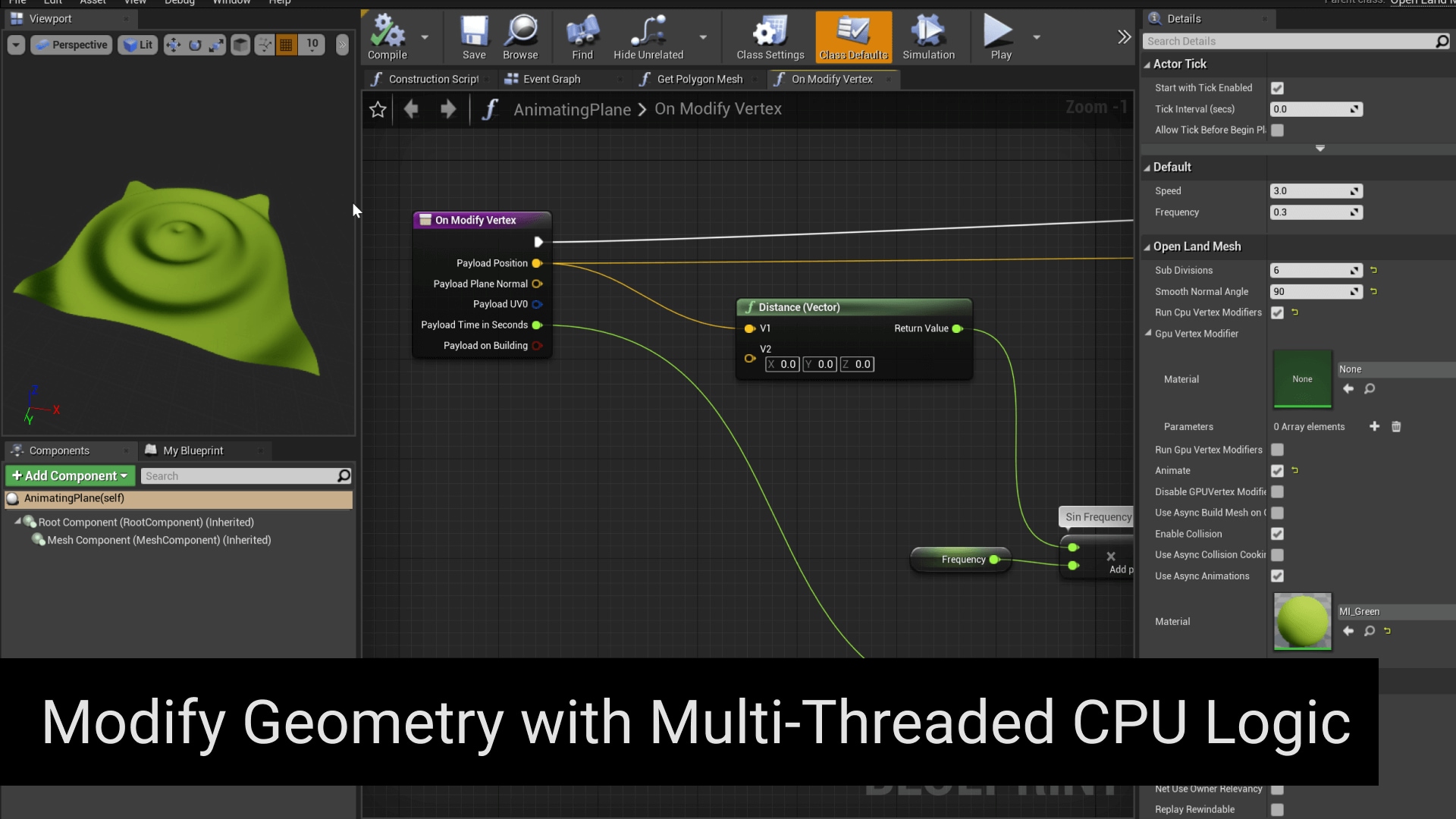Viewport: 1456px width, 819px height.
Task: Uncheck Start with Tick Enabled
Action: pyautogui.click(x=1277, y=88)
